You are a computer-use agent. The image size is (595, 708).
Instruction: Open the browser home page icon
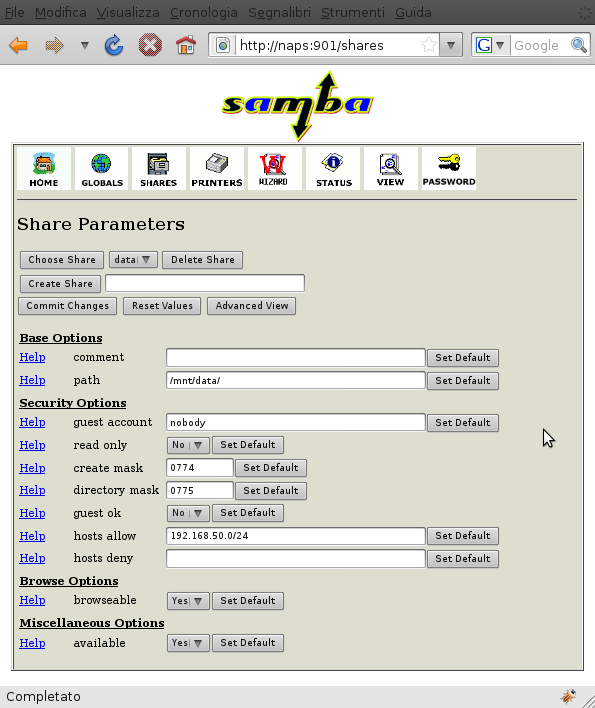click(186, 45)
